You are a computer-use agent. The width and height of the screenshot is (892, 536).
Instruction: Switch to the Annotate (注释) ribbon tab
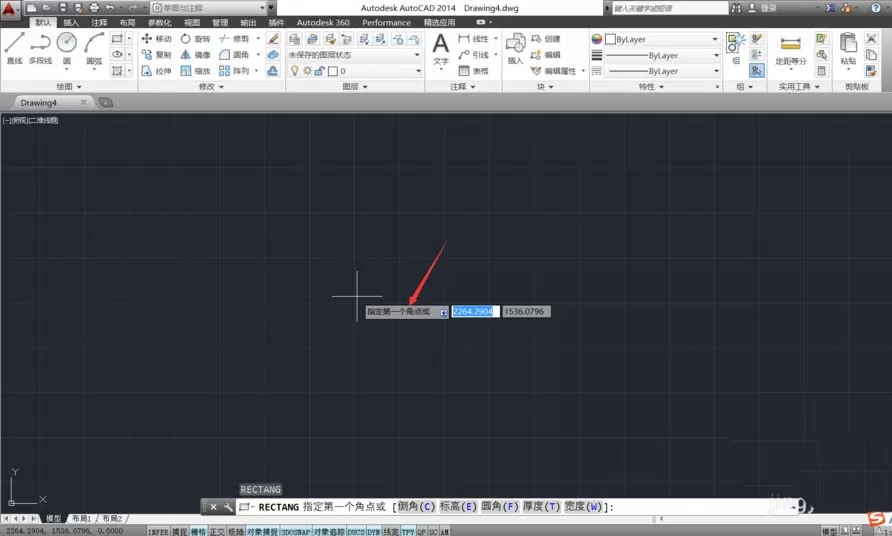click(x=99, y=22)
